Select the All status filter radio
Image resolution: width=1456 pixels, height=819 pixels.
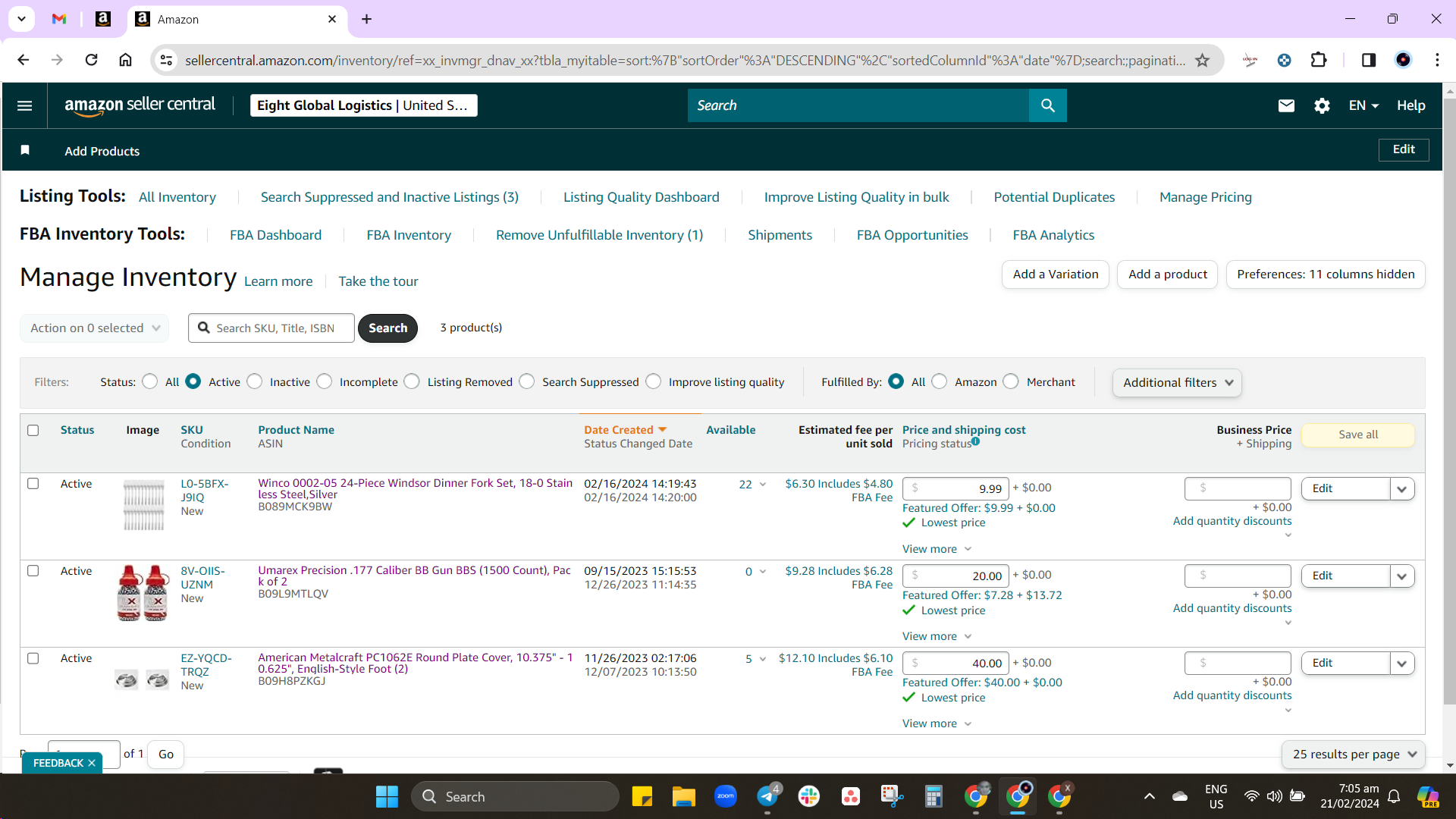tap(150, 381)
